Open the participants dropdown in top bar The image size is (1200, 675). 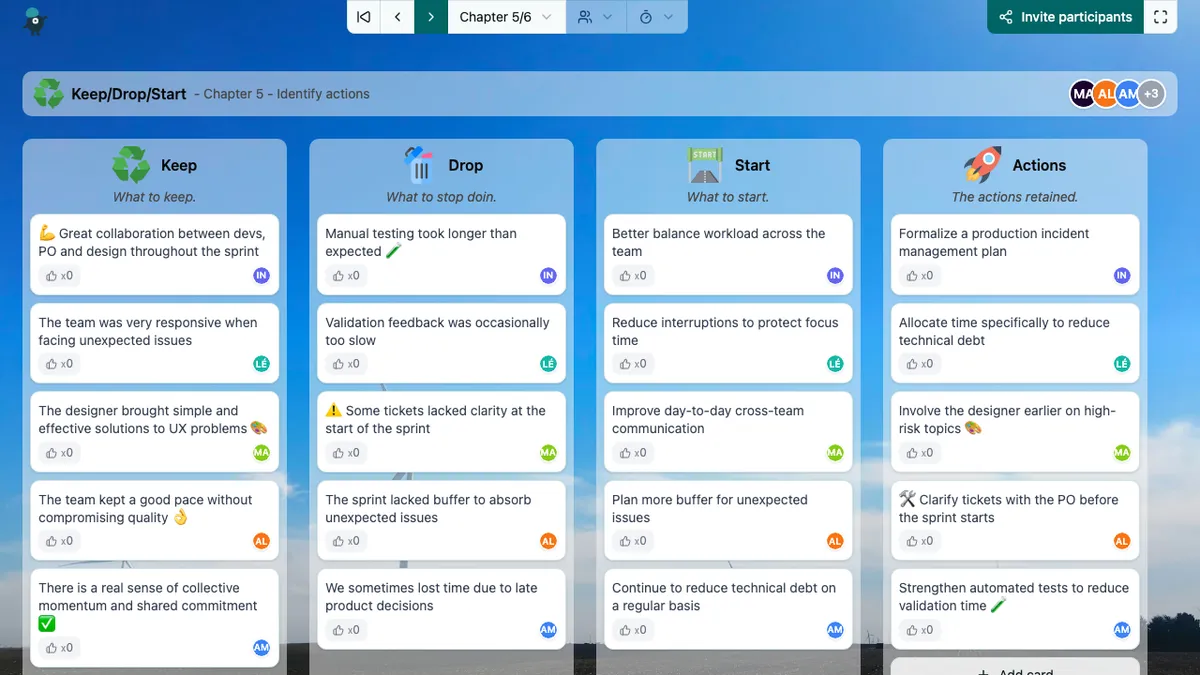coord(595,17)
